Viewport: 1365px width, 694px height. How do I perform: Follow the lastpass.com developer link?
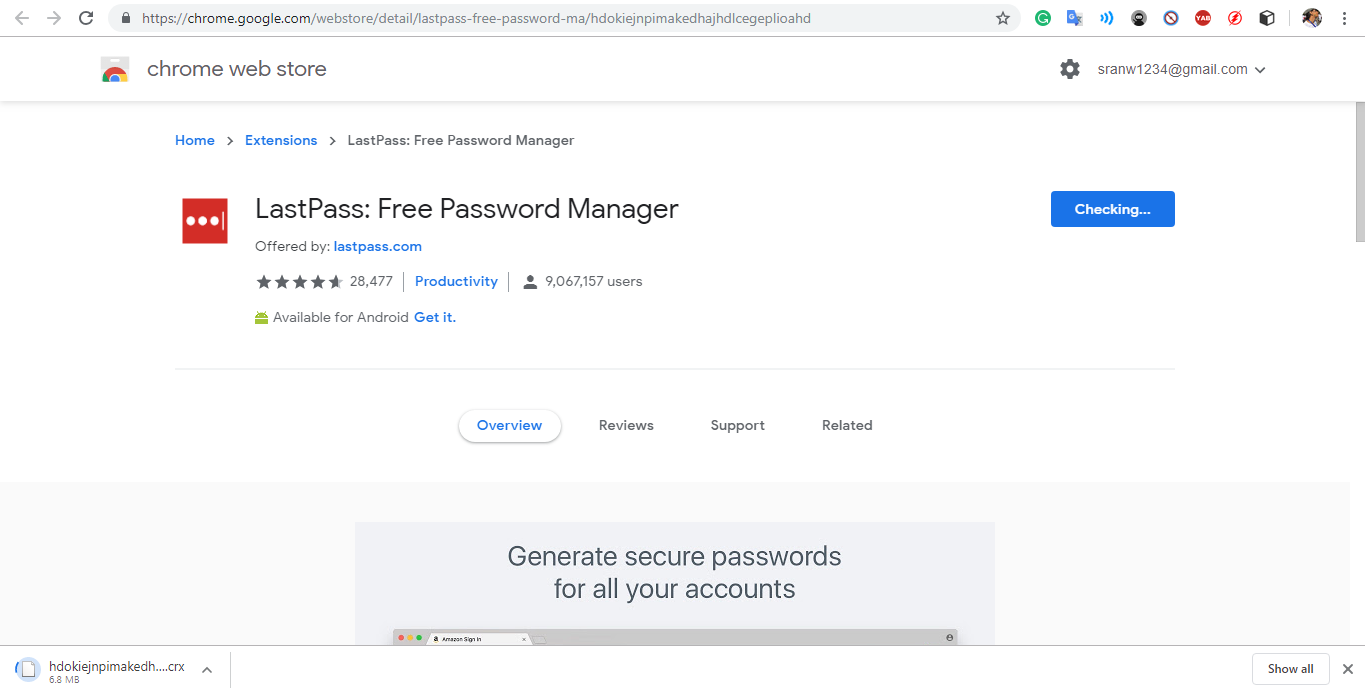point(378,246)
